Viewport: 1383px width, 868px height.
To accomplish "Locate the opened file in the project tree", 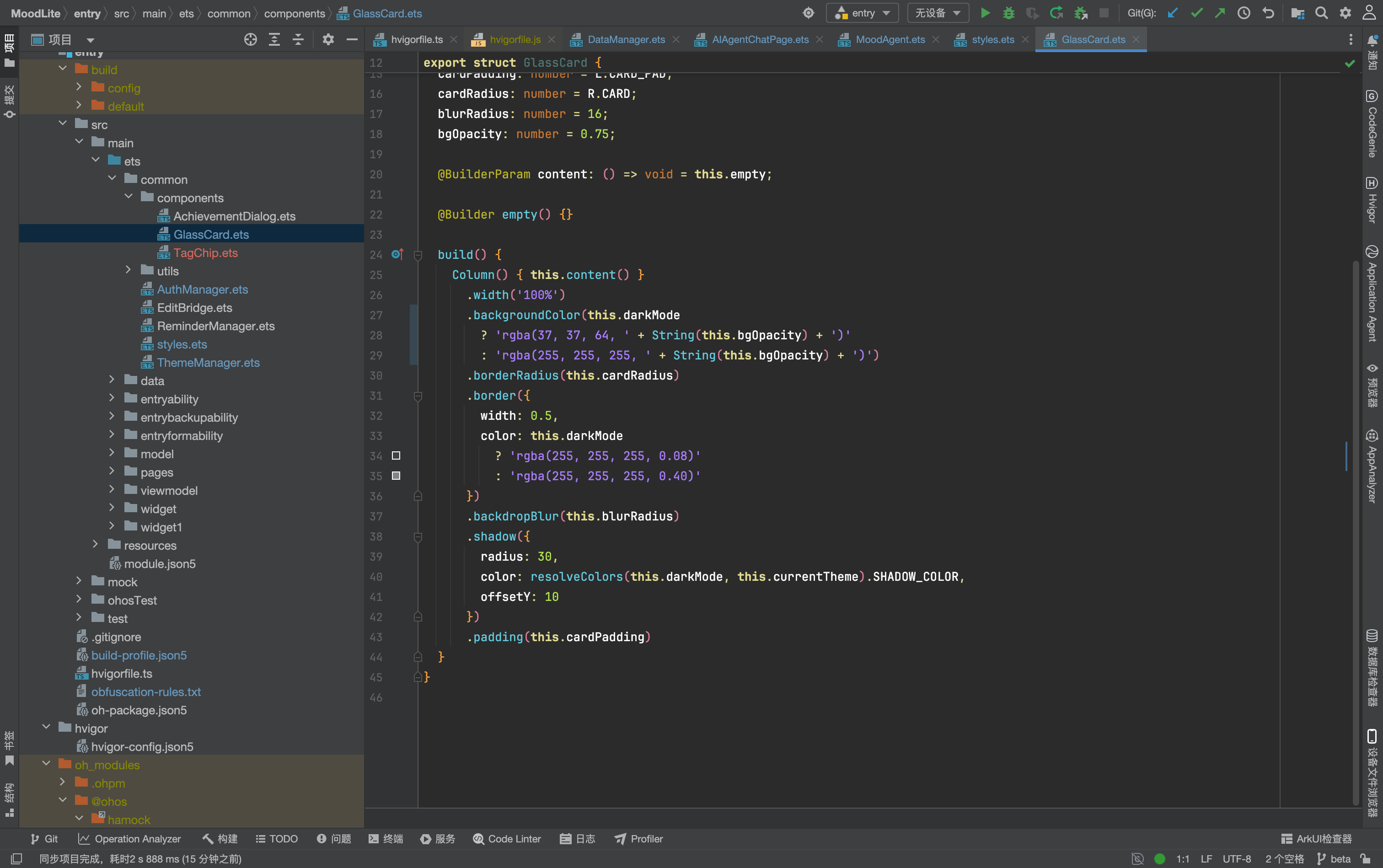I will pyautogui.click(x=250, y=40).
